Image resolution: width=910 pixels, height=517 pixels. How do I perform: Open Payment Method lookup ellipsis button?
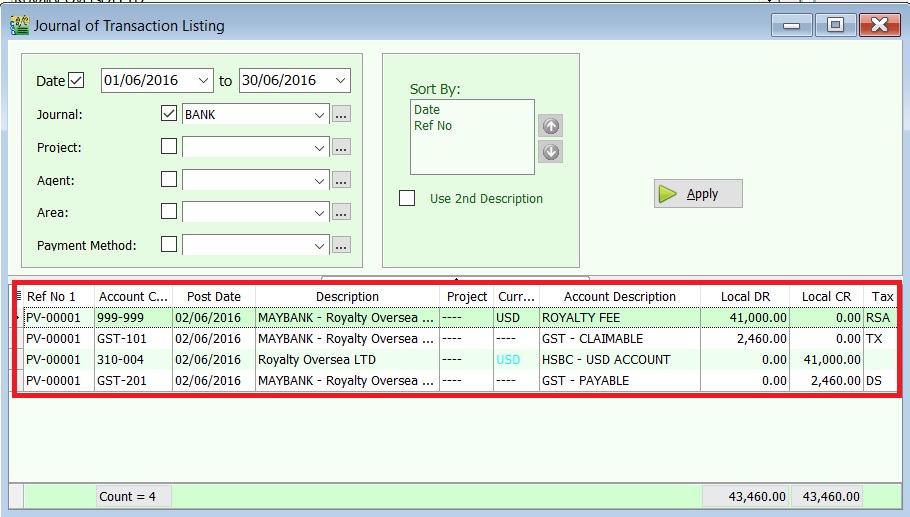click(x=342, y=245)
